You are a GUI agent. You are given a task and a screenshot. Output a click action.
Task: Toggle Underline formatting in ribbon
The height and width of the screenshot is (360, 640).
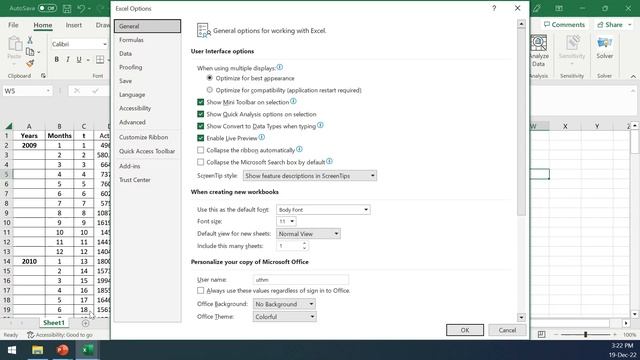[x=79, y=60]
